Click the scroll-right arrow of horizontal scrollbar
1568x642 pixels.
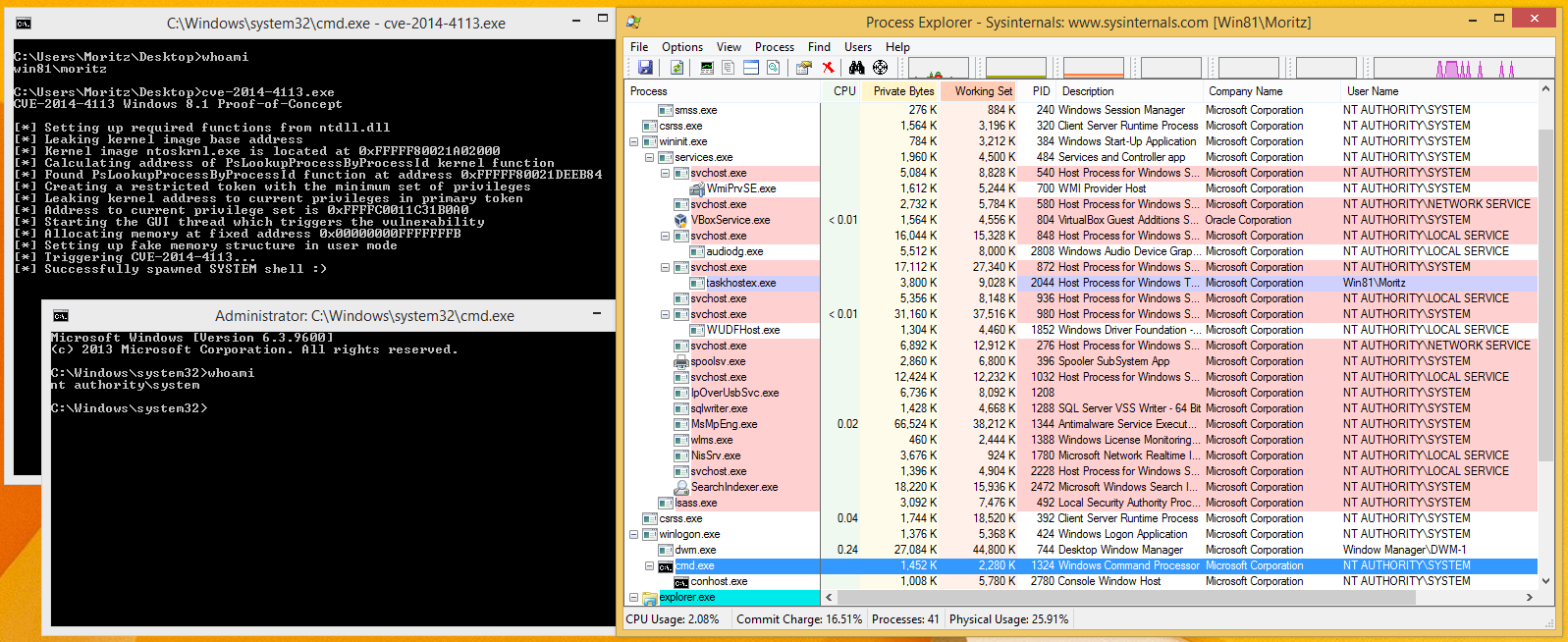tap(1529, 597)
